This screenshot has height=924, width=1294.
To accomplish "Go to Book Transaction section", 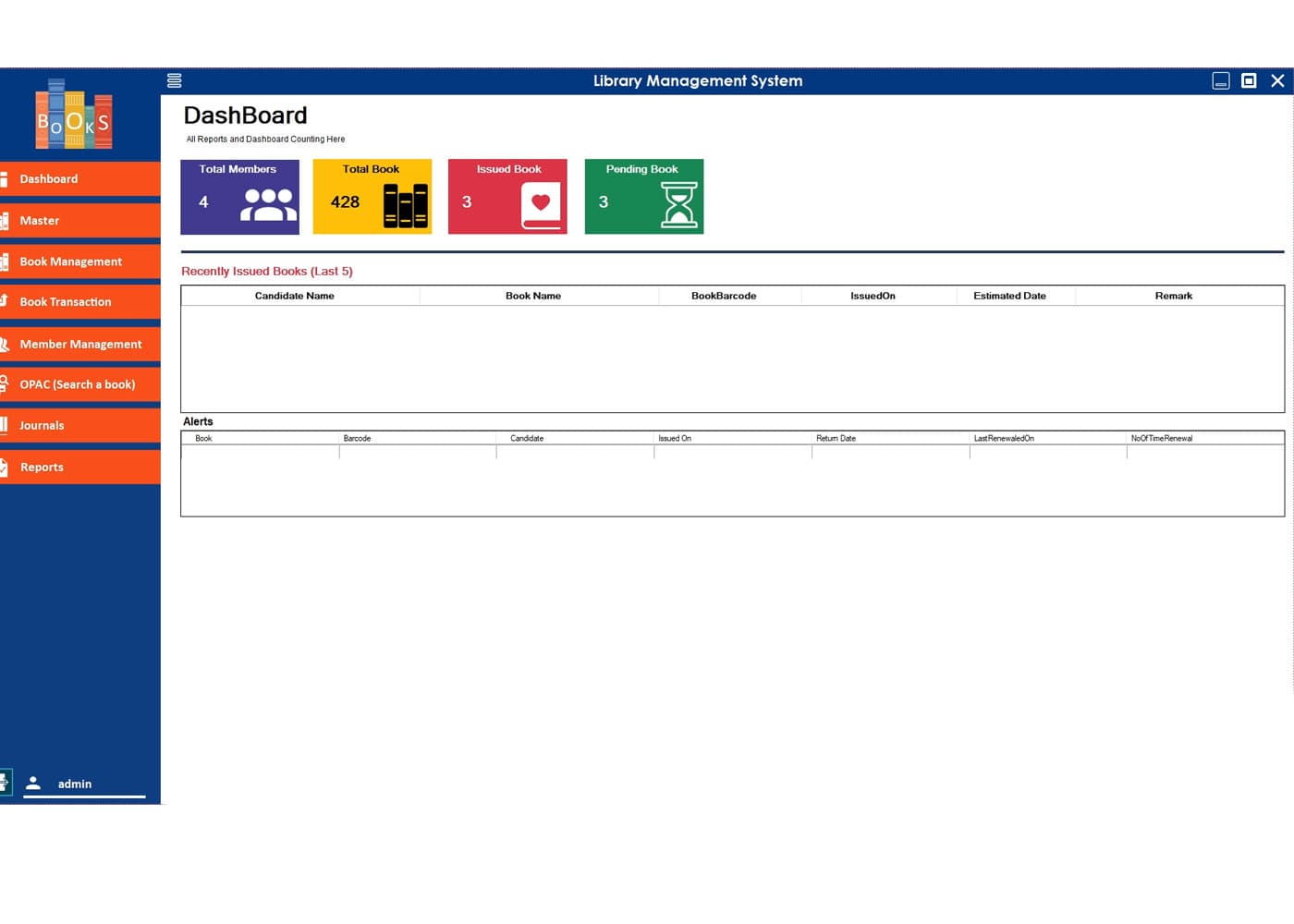I will coord(80,302).
